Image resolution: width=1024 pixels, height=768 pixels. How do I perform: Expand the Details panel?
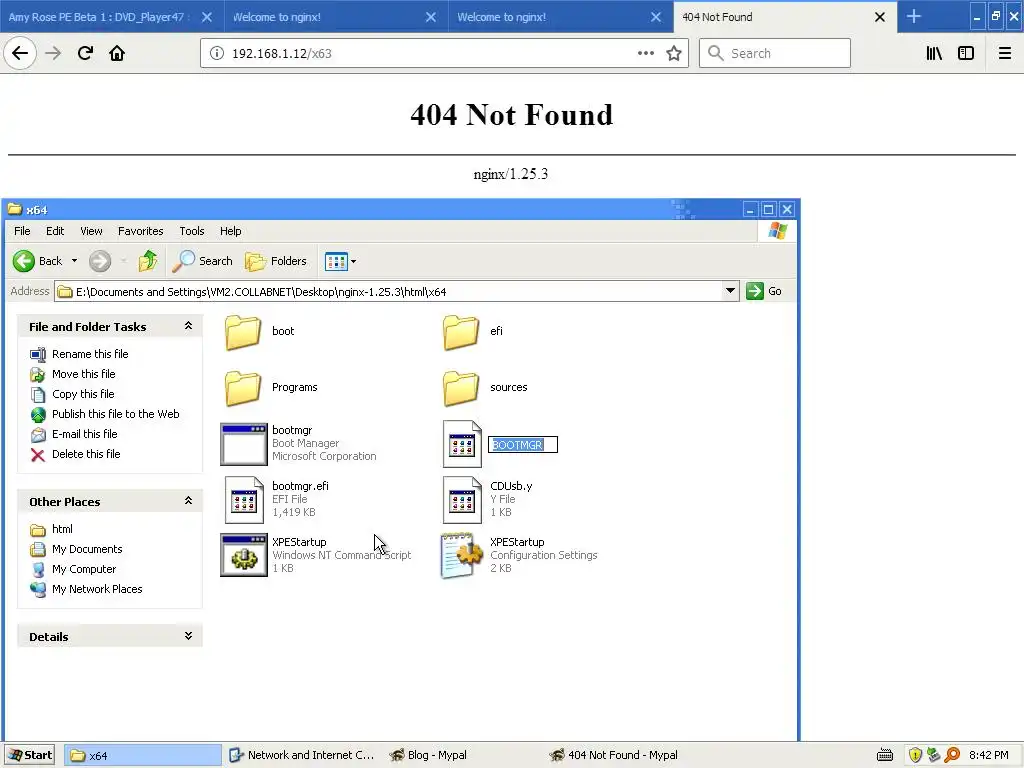click(188, 635)
